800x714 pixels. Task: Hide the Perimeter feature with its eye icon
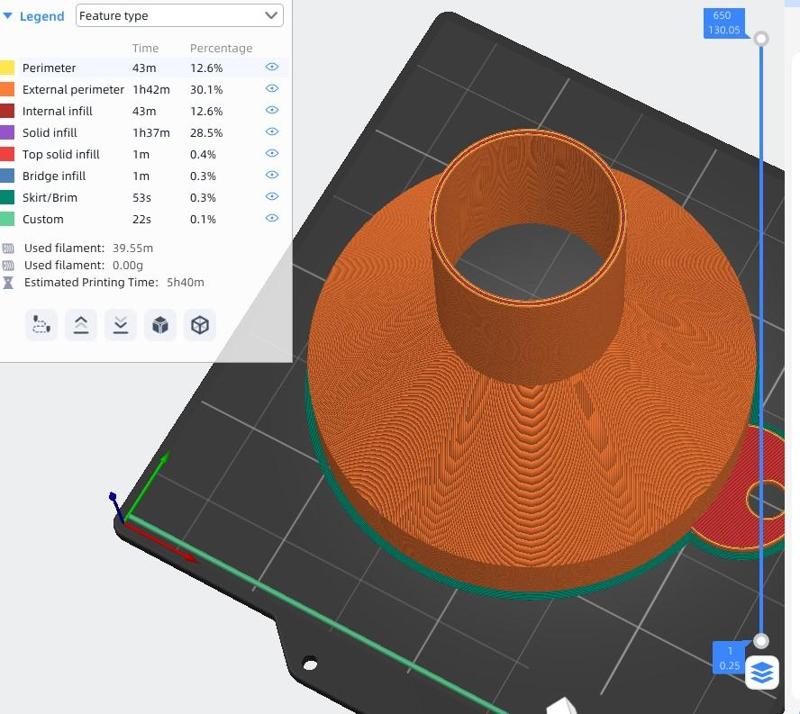271,67
